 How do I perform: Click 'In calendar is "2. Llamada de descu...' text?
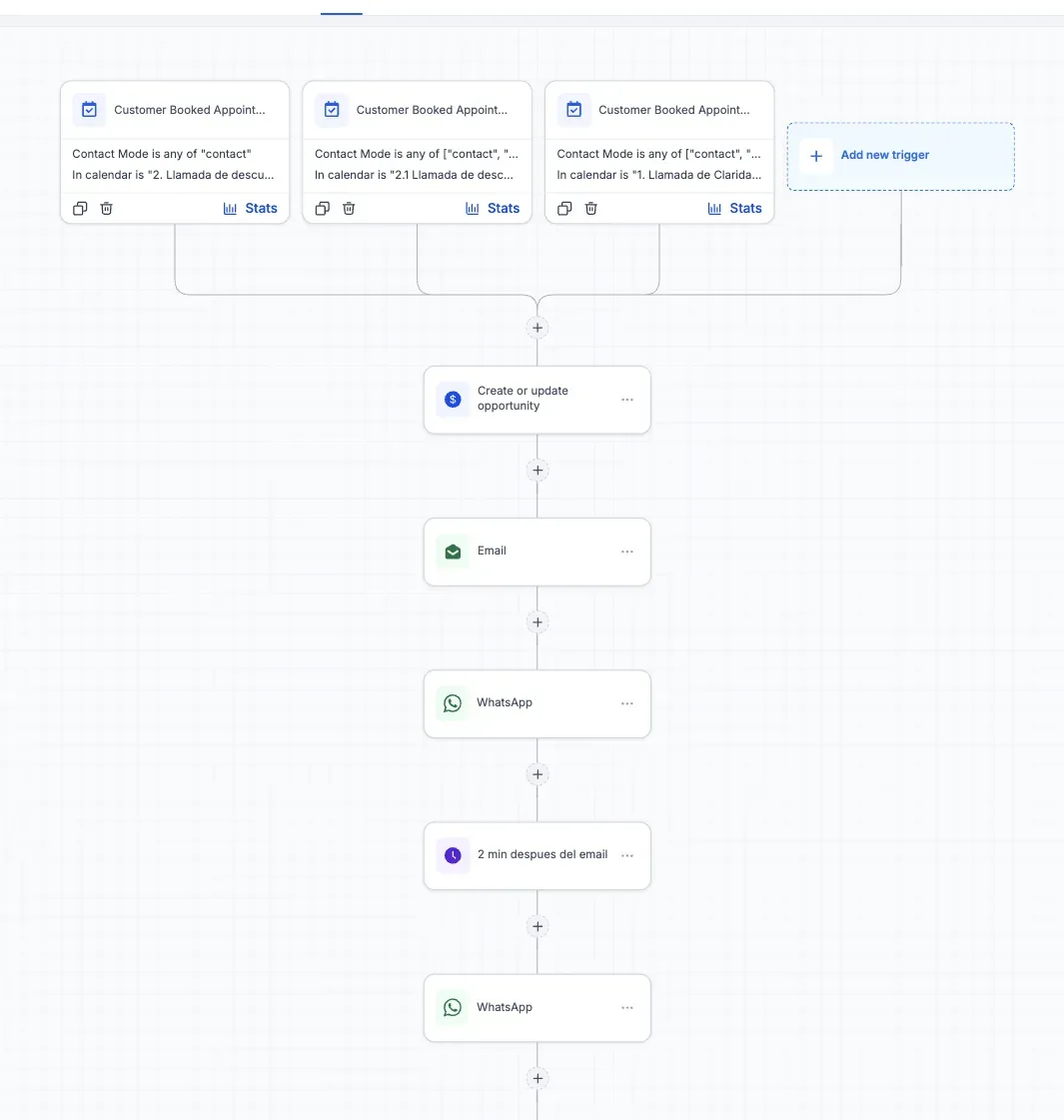(x=173, y=175)
